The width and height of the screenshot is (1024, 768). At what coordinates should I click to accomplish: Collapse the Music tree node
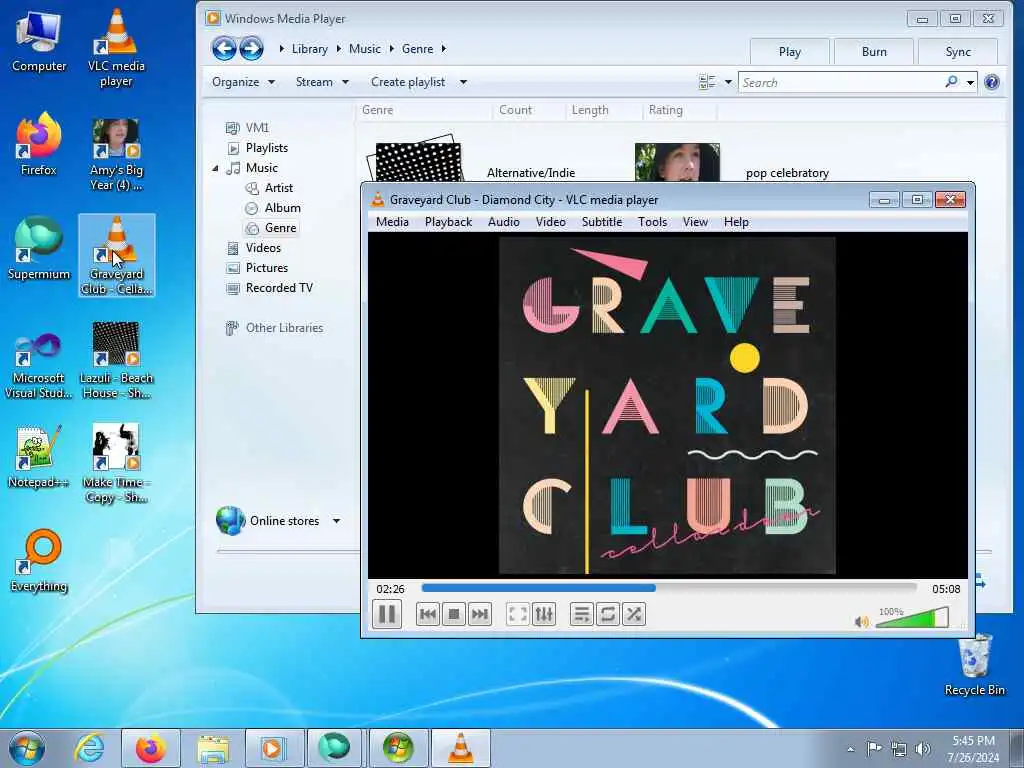pos(215,168)
